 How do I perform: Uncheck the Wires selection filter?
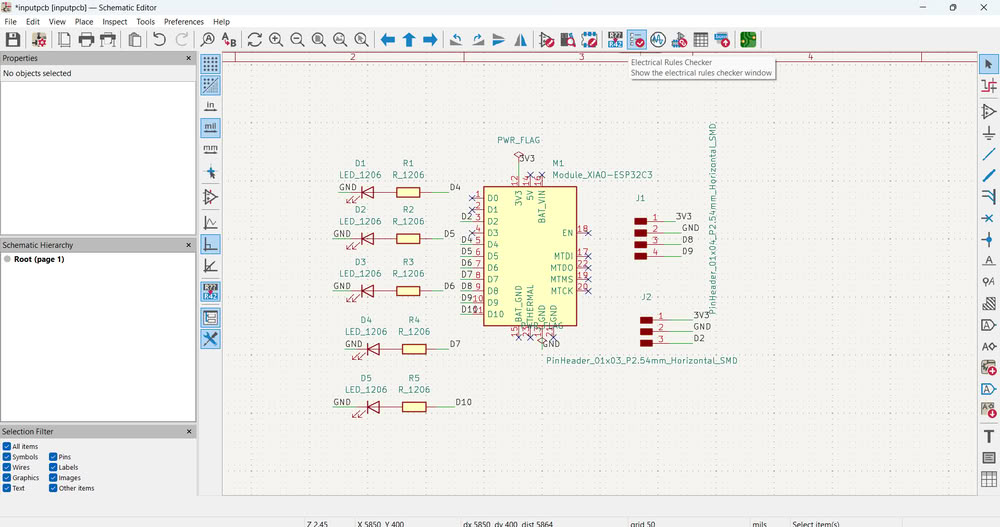(7, 467)
